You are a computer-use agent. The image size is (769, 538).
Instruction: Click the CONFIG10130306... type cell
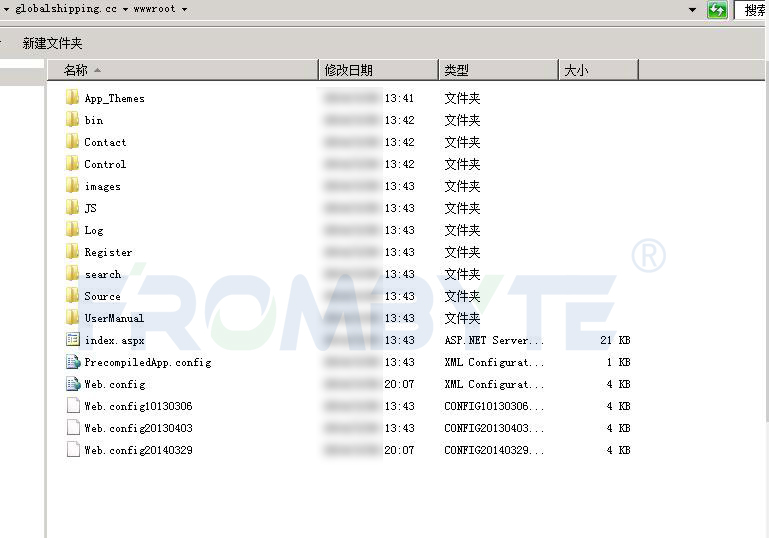pyautogui.click(x=494, y=406)
